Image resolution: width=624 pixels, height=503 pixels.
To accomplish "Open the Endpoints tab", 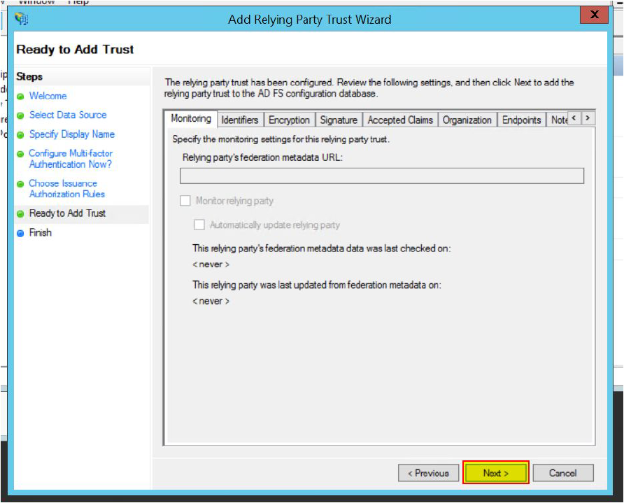I will [x=521, y=120].
